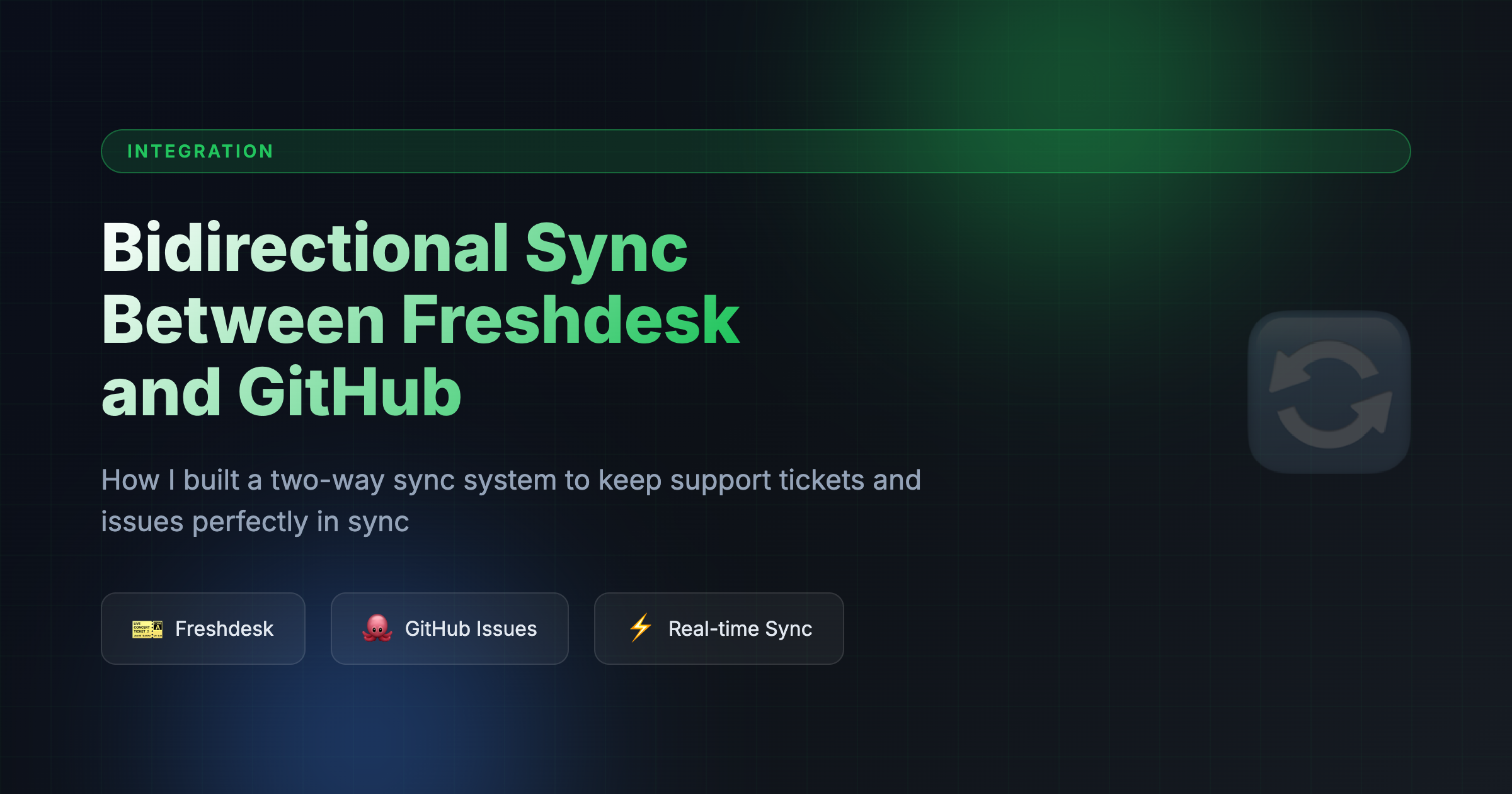
Task: Select the Freshdesk tag chip label
Action: (224, 629)
